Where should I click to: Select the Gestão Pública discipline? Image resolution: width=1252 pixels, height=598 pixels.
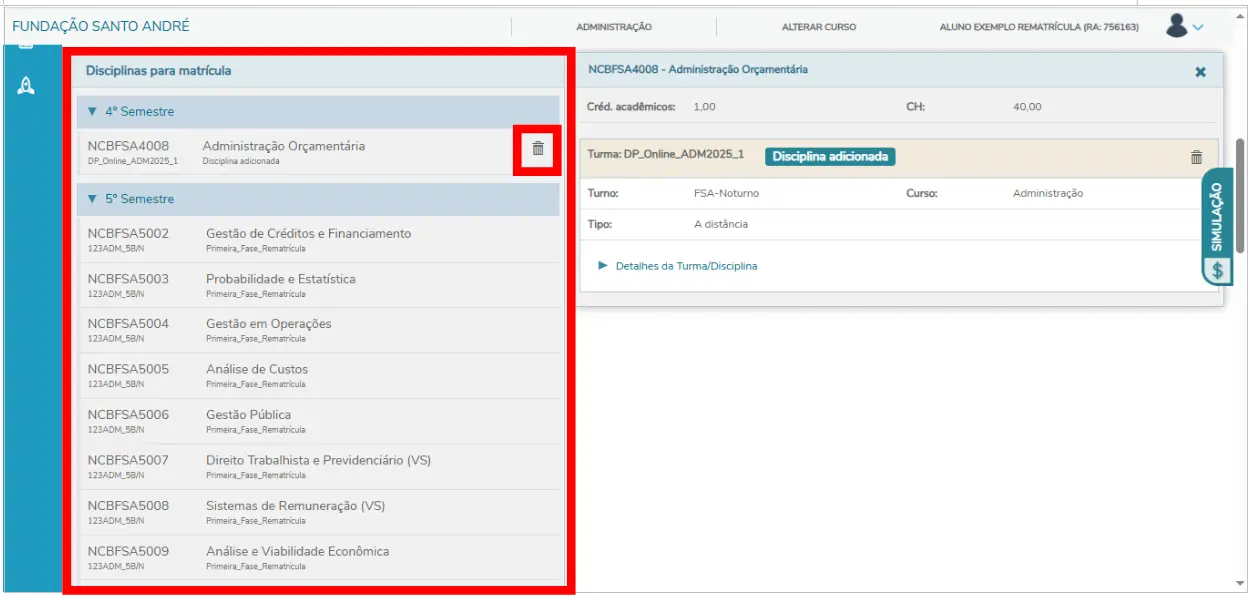tap(248, 415)
